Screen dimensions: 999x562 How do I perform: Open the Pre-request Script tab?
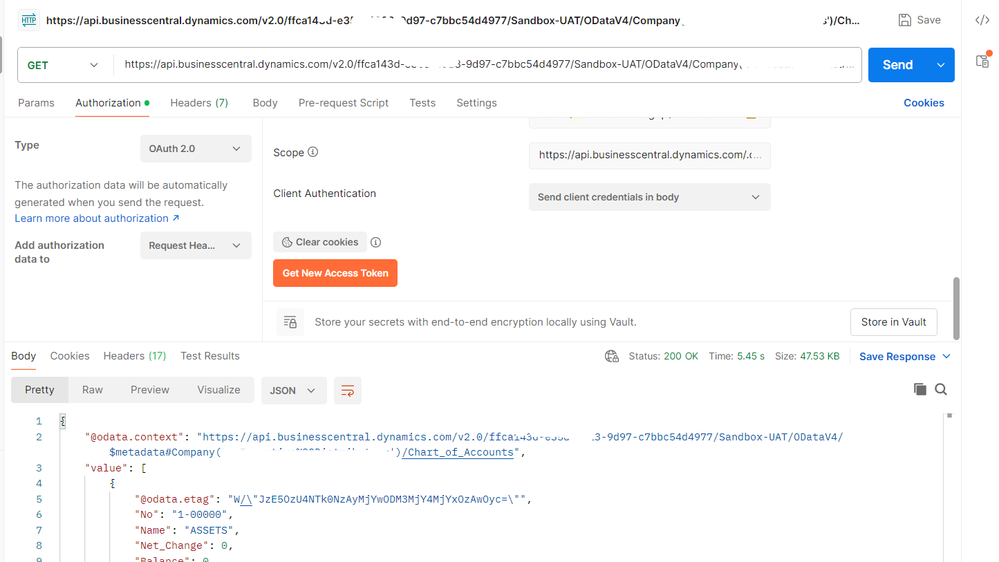tap(343, 103)
